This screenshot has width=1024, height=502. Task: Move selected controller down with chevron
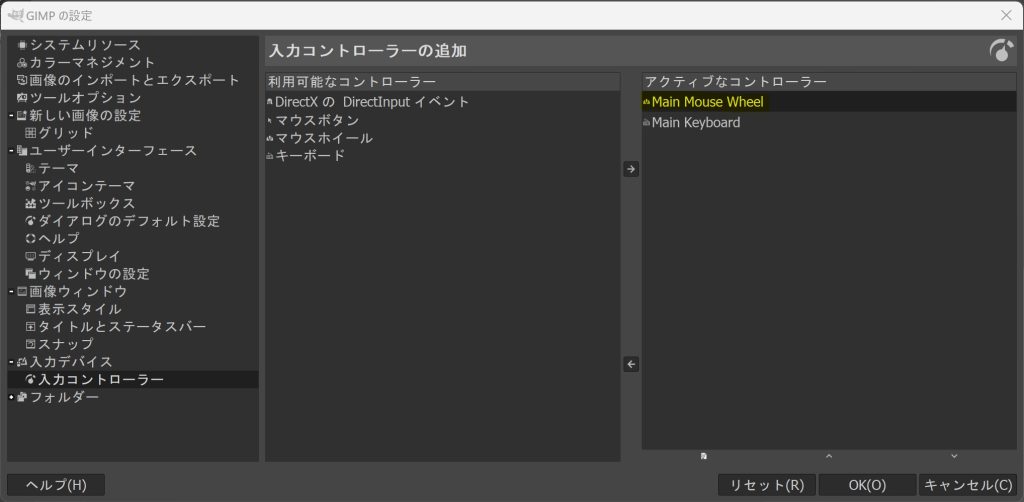pyautogui.click(x=954, y=456)
